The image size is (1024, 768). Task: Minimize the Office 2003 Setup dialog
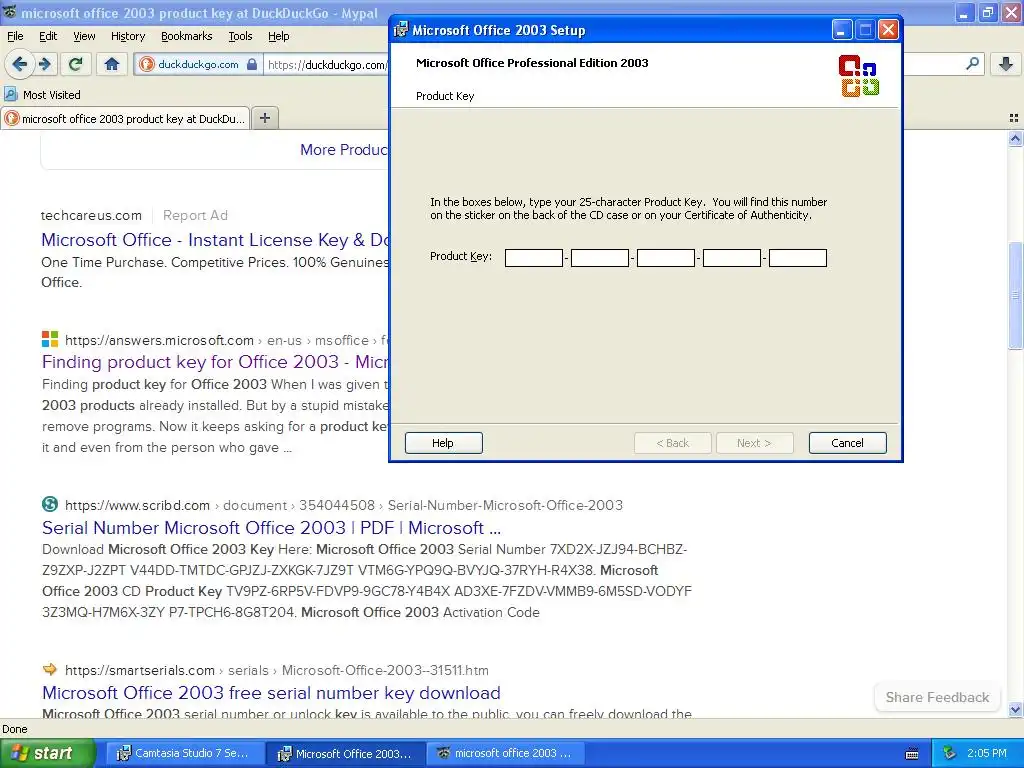click(841, 30)
